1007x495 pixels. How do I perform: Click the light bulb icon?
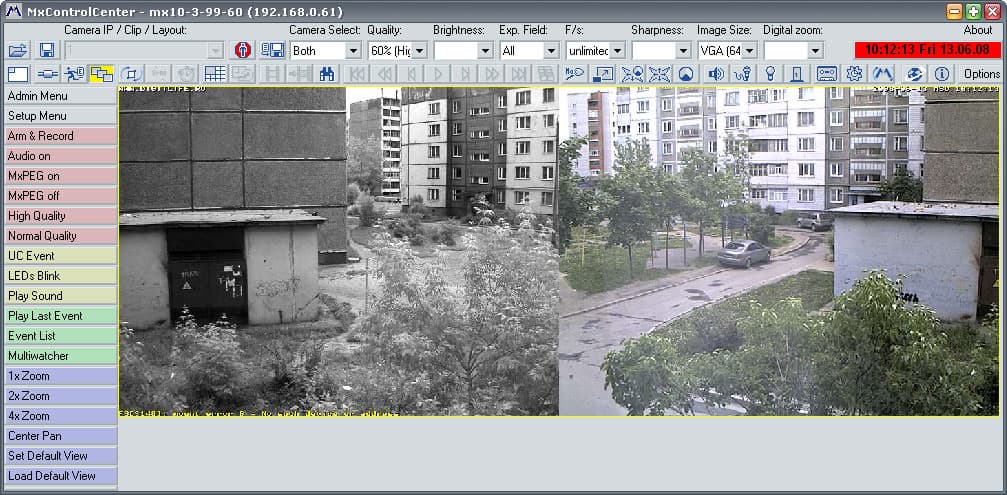pyautogui.click(x=771, y=74)
